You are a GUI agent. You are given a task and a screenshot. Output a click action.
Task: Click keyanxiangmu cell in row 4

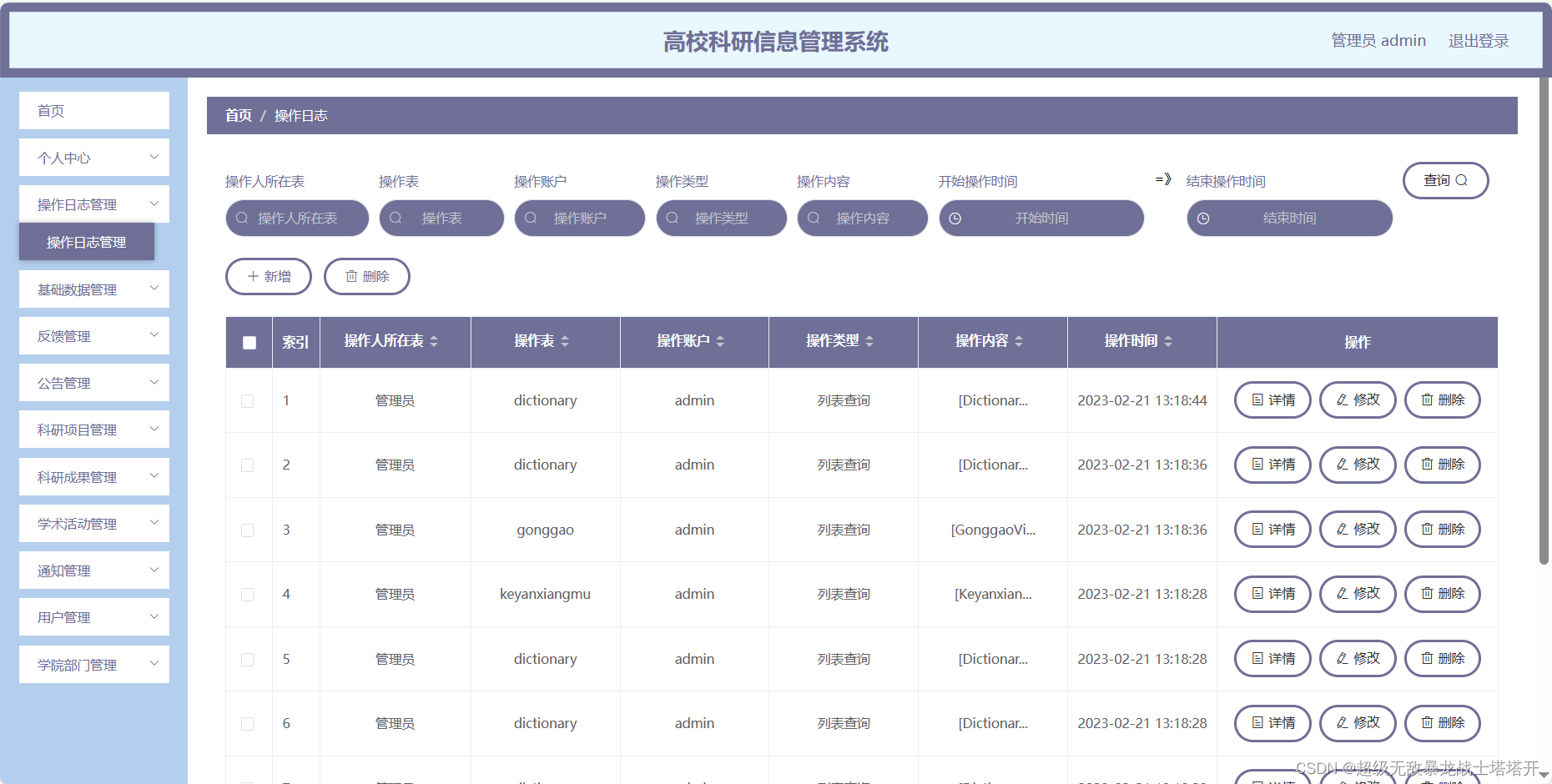coord(545,594)
